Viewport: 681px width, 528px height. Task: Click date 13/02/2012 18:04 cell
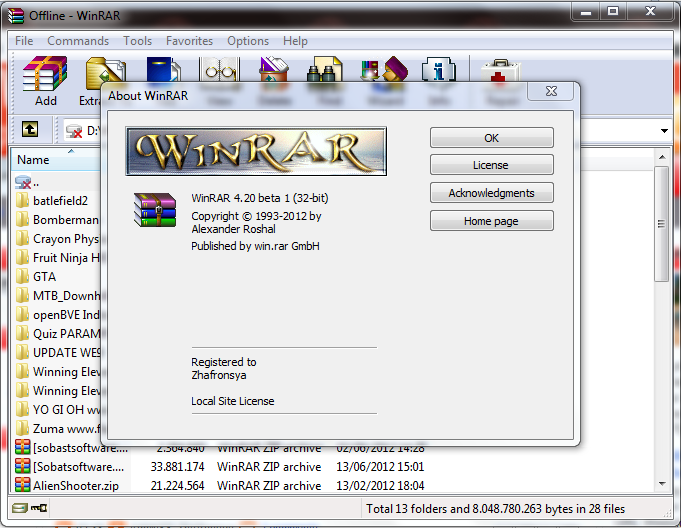(x=380, y=485)
